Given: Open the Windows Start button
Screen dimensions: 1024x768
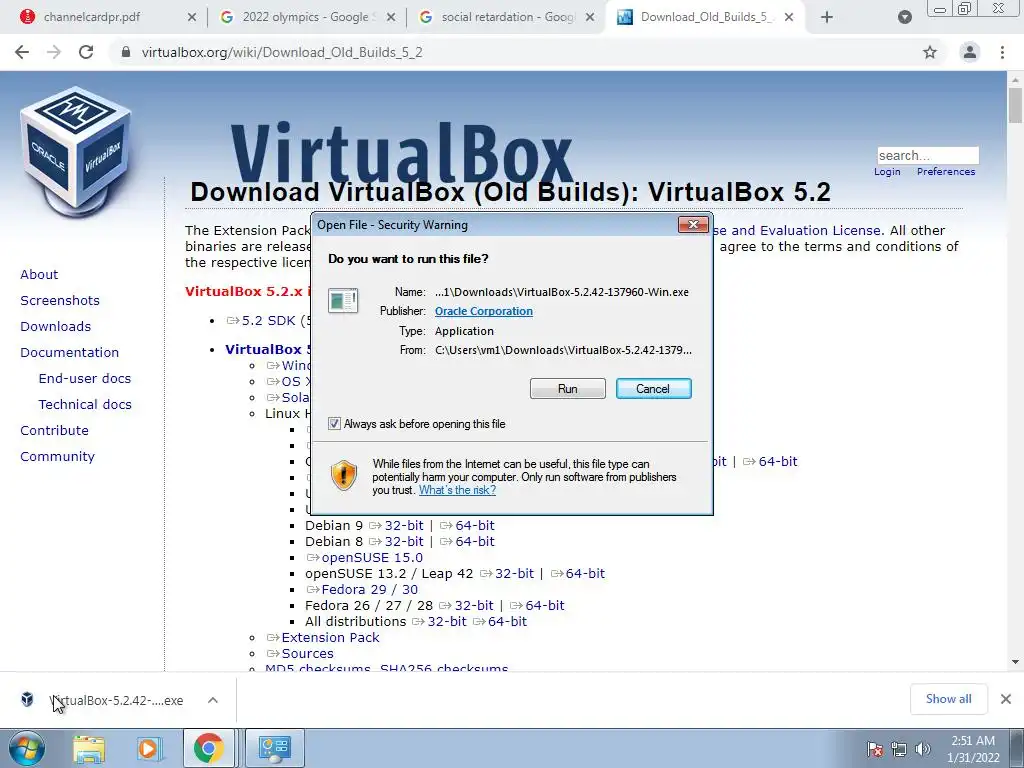Looking at the screenshot, I should [26, 748].
